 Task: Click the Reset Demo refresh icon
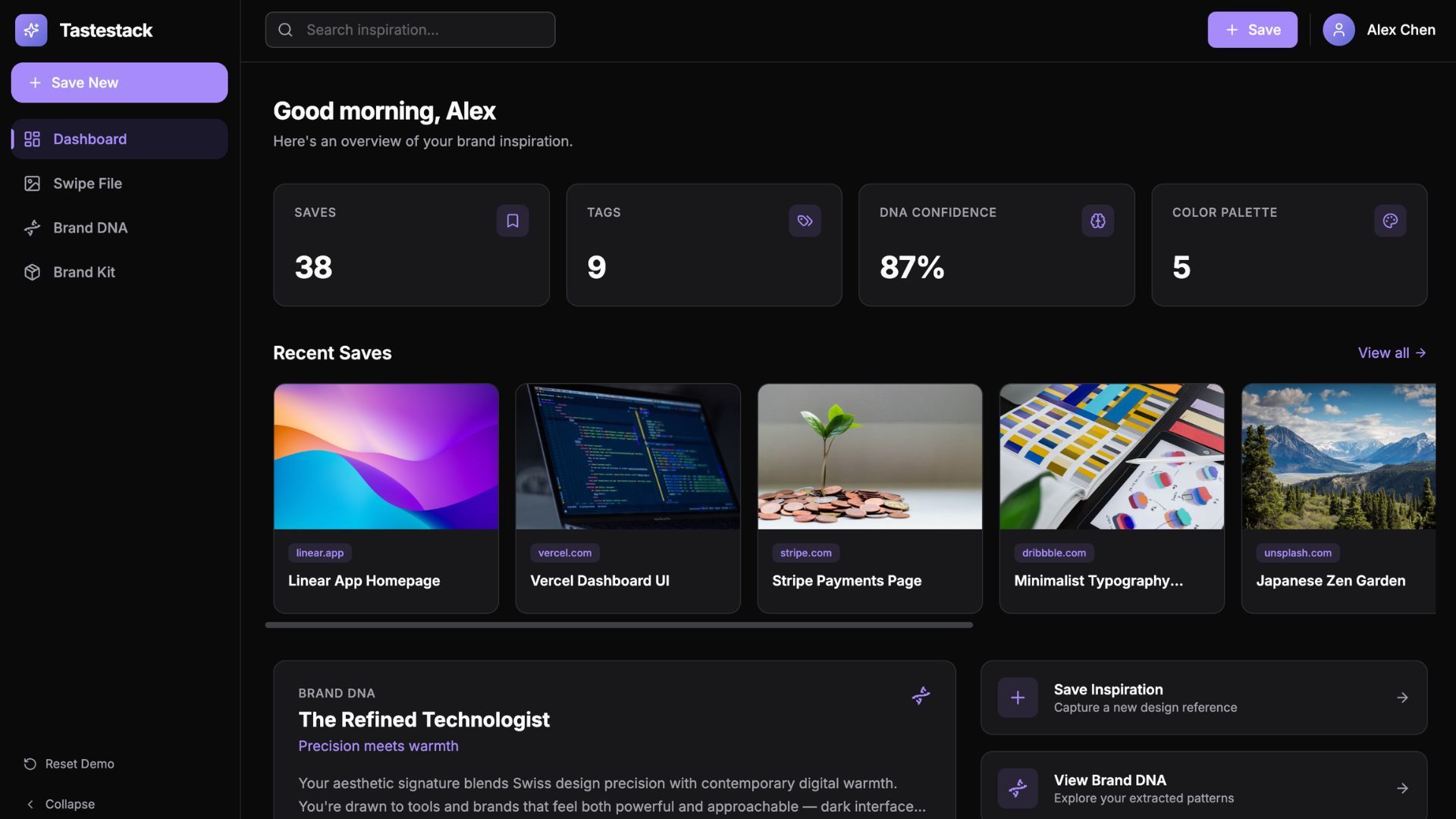(30, 764)
